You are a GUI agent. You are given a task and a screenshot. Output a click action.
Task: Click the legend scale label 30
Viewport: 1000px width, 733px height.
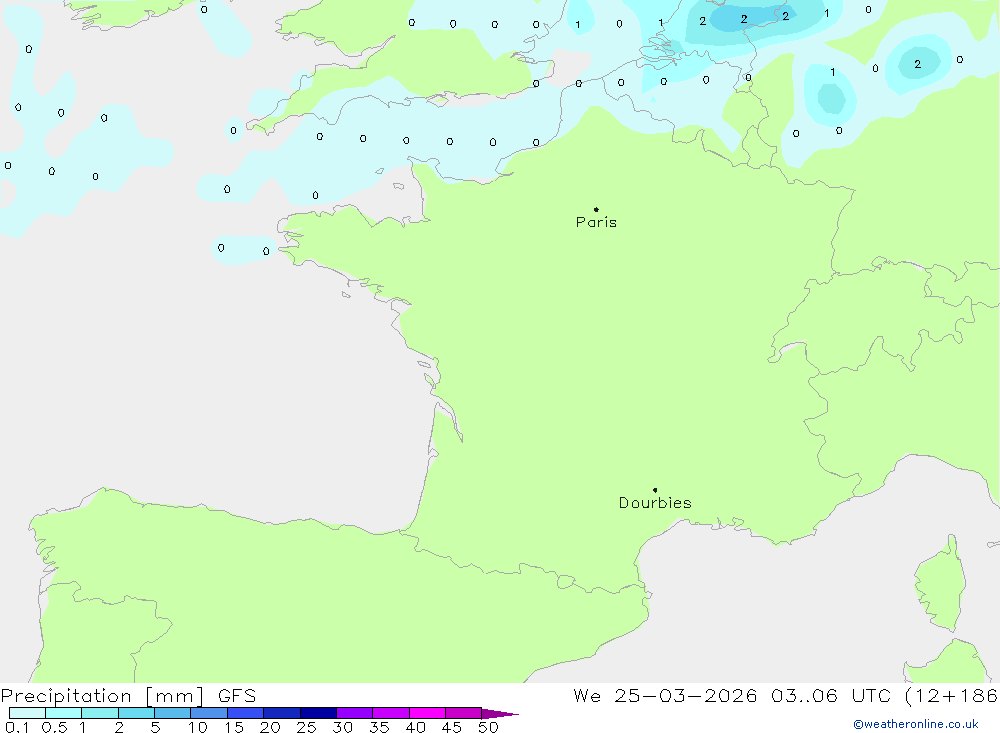(342, 727)
